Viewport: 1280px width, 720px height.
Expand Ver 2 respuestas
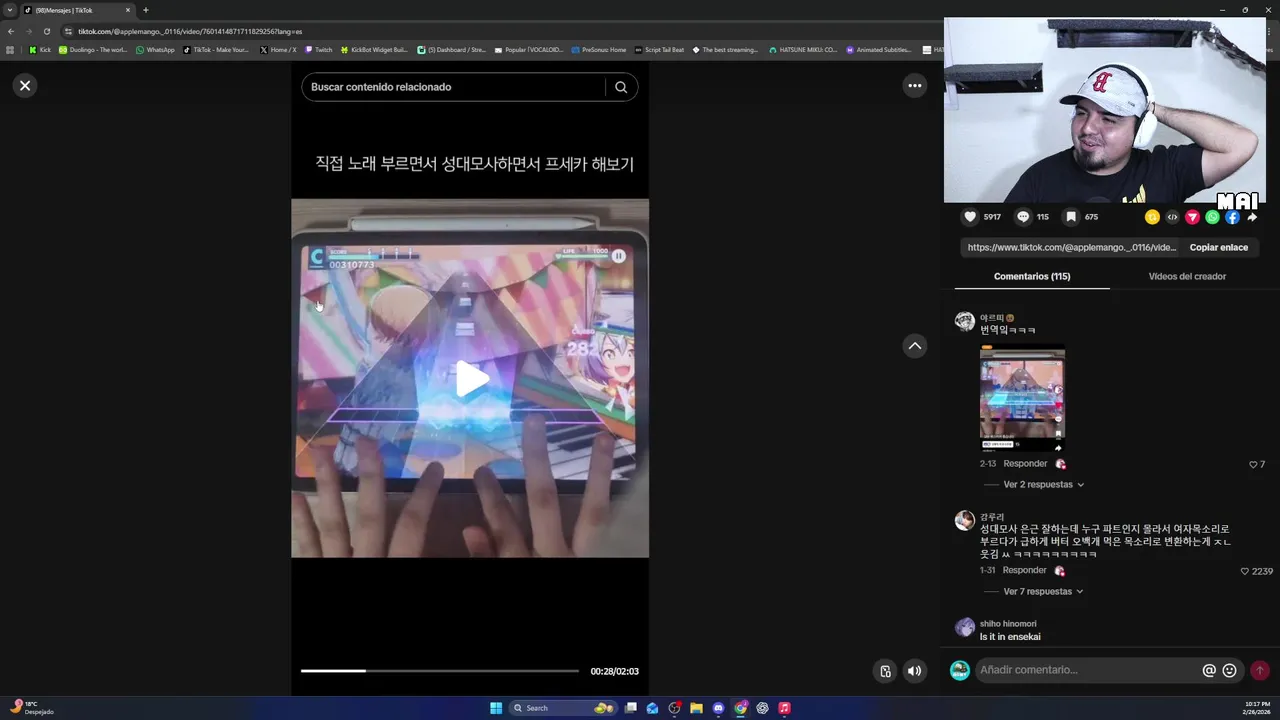1043,485
